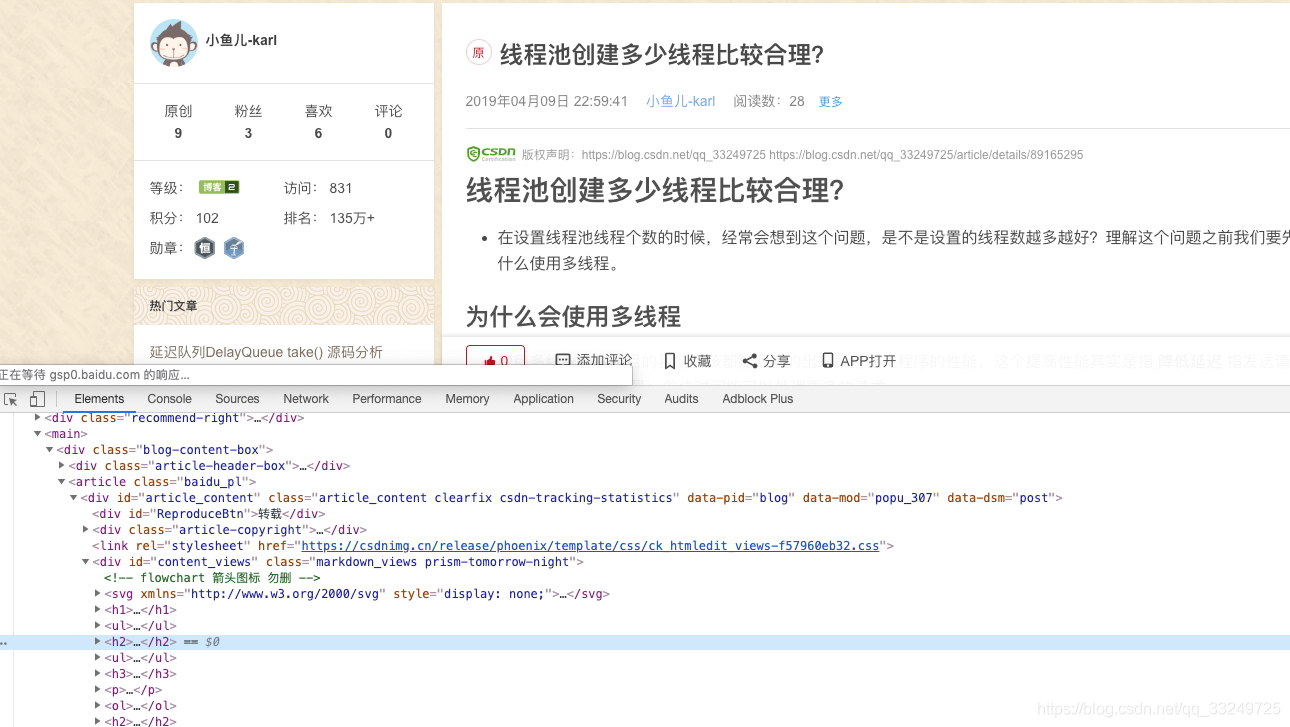Expand the selected h2 == $0 node

pos(98,642)
